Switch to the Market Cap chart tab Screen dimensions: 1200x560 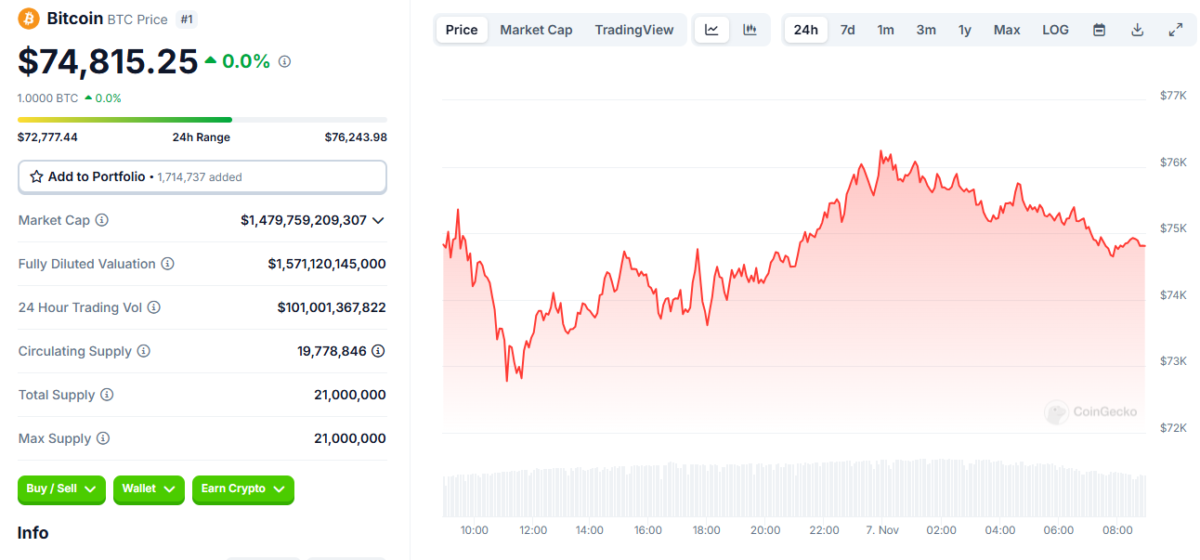point(536,30)
